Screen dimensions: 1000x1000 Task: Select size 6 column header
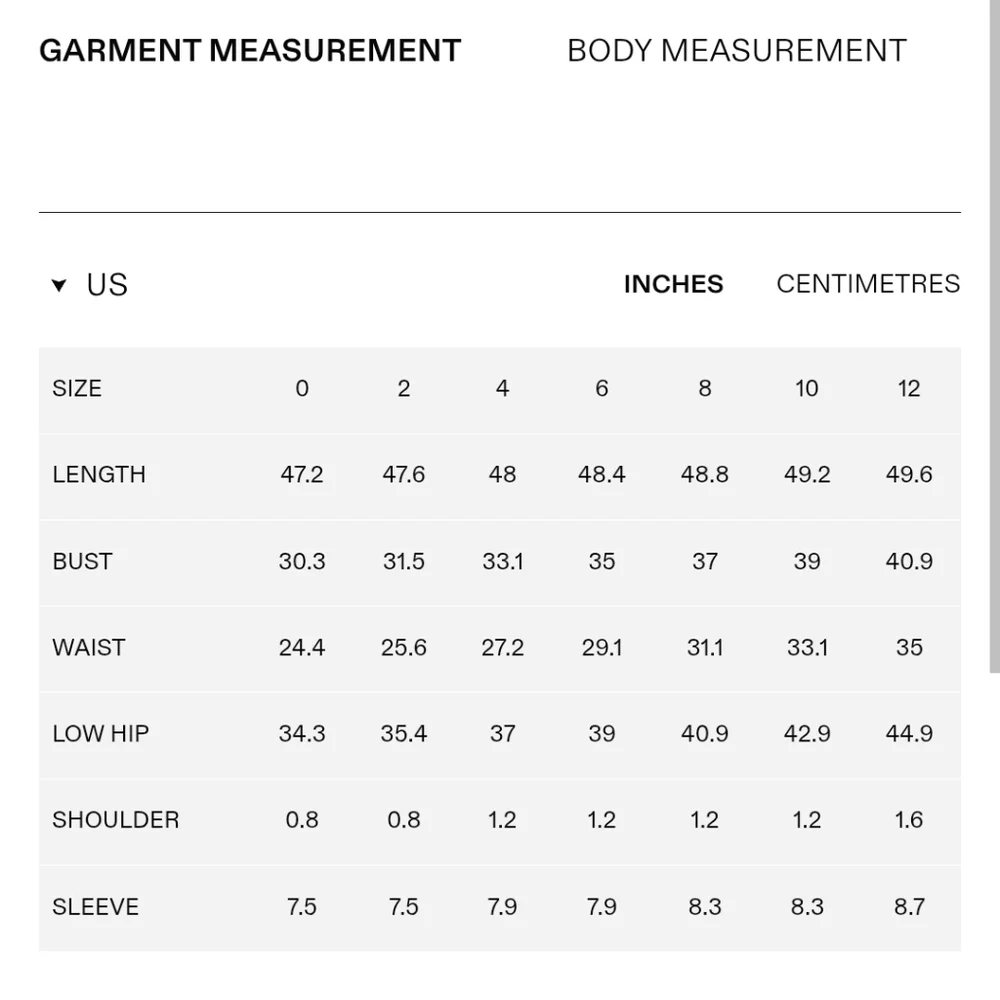[x=602, y=389]
